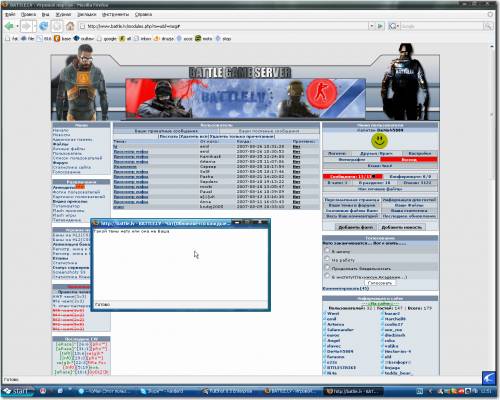
Task: Switch to 'Ваши посланные сообщения' tab
Action: point(269,131)
